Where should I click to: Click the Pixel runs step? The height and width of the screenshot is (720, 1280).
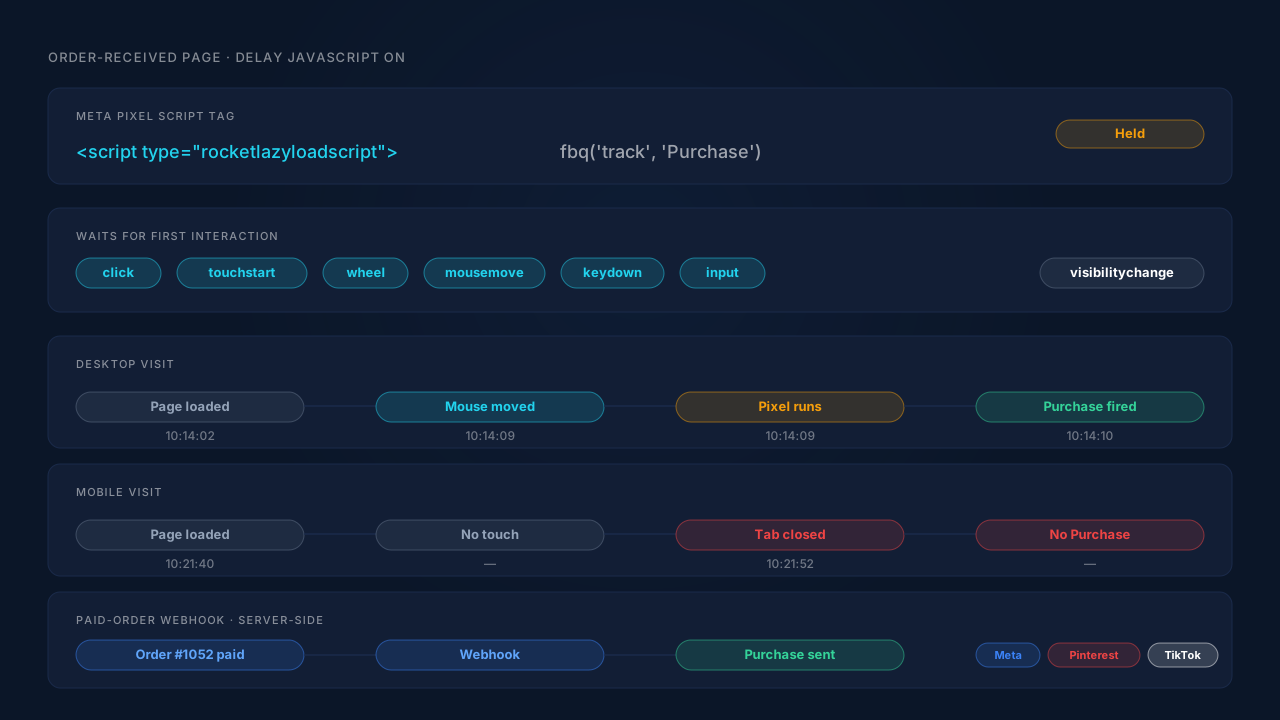(x=790, y=407)
